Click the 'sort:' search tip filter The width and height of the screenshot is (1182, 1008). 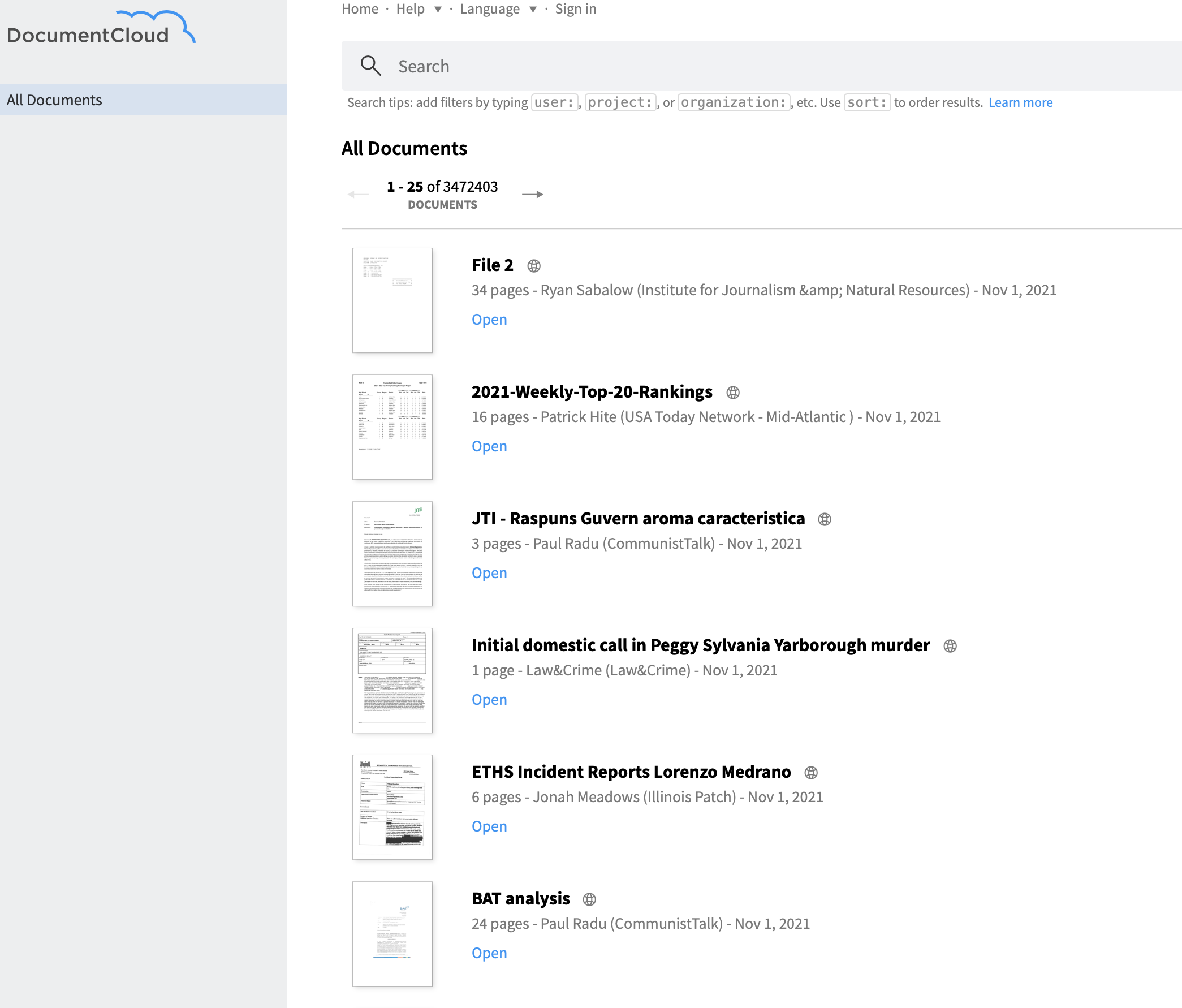(x=867, y=103)
